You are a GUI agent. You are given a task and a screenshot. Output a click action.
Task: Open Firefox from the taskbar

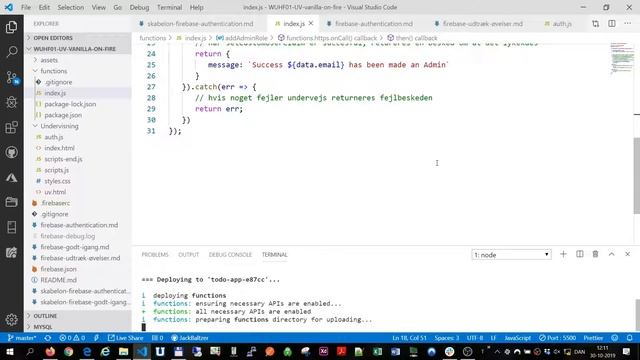tap(50, 351)
